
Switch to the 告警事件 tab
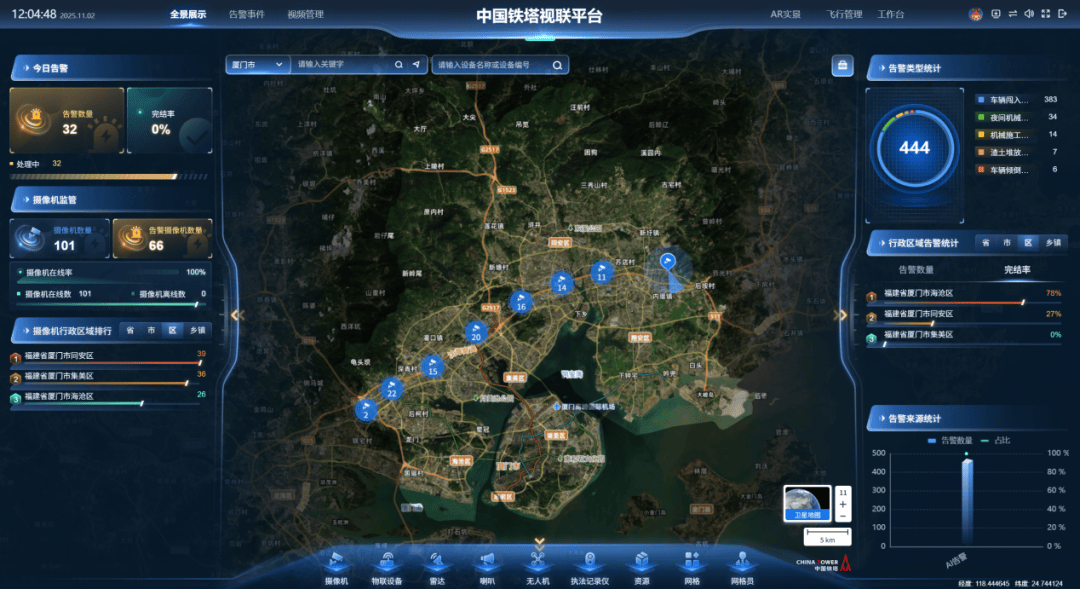(246, 15)
